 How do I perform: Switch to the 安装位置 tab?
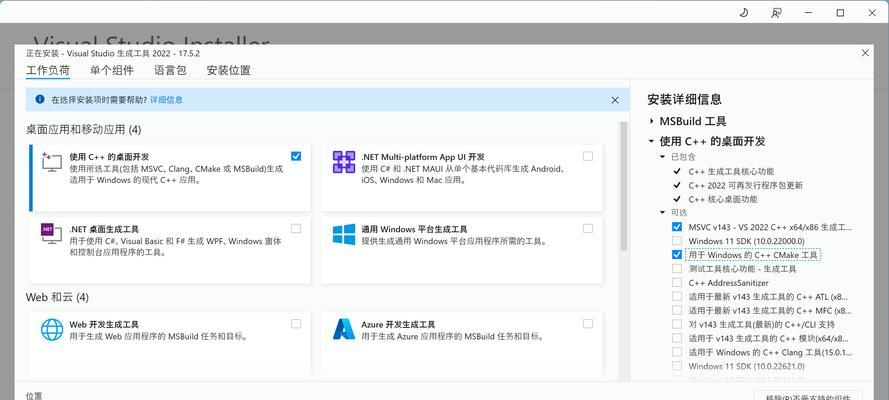coord(228,71)
